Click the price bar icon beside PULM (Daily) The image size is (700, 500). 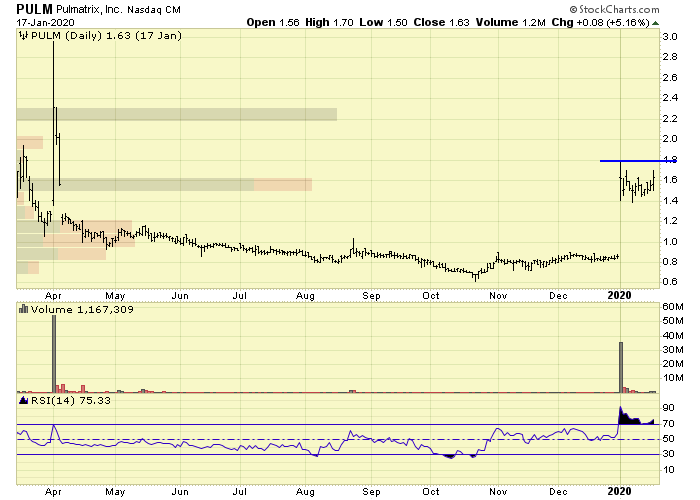coord(24,35)
